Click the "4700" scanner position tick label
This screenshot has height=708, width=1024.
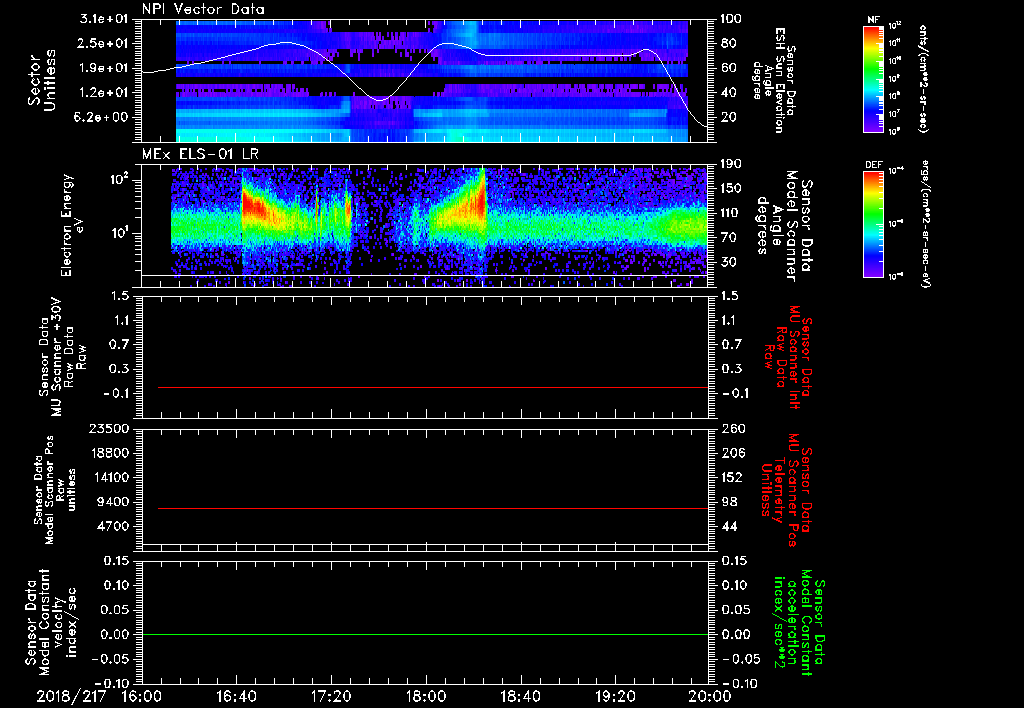click(x=114, y=526)
